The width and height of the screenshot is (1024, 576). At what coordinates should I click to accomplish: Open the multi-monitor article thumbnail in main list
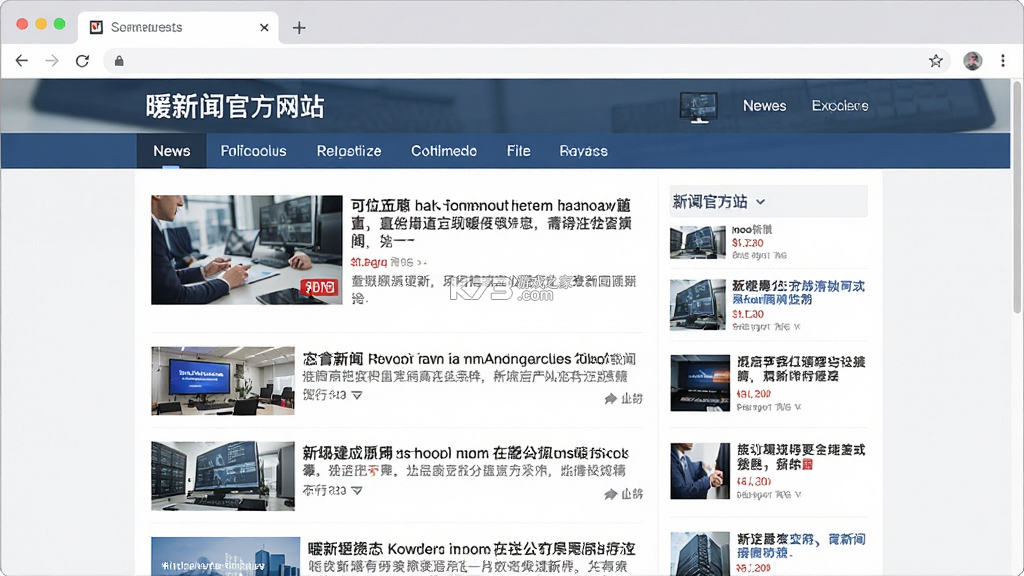click(x=223, y=475)
